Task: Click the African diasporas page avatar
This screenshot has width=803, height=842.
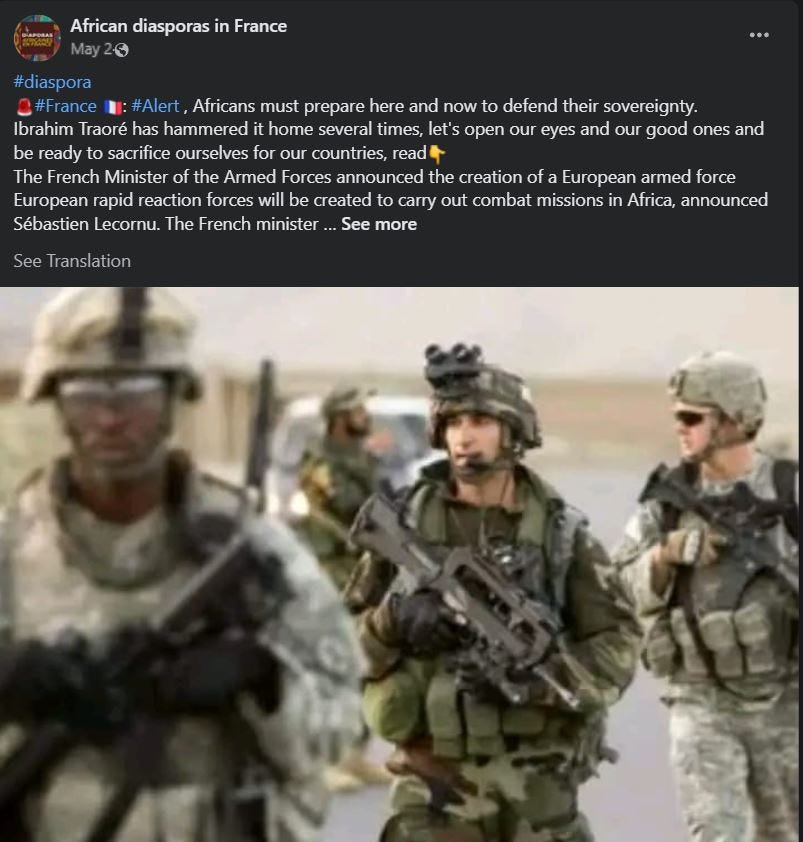Action: tap(37, 38)
